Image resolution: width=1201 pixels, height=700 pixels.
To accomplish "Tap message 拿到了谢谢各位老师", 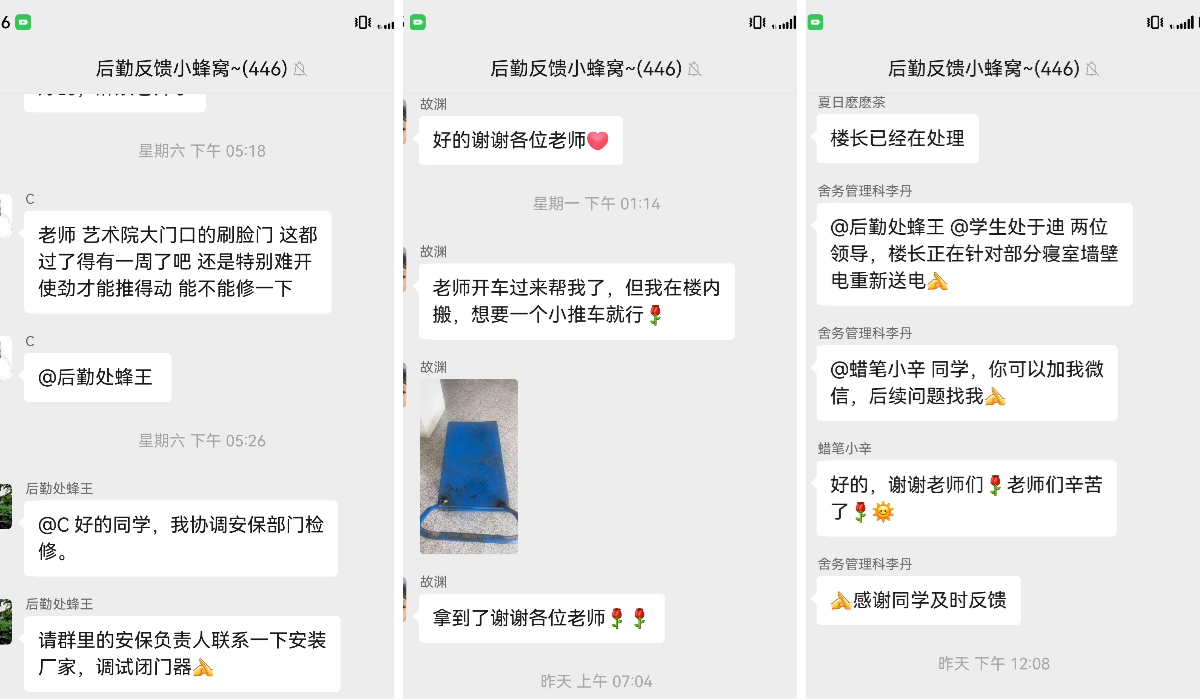I will coord(542,619).
